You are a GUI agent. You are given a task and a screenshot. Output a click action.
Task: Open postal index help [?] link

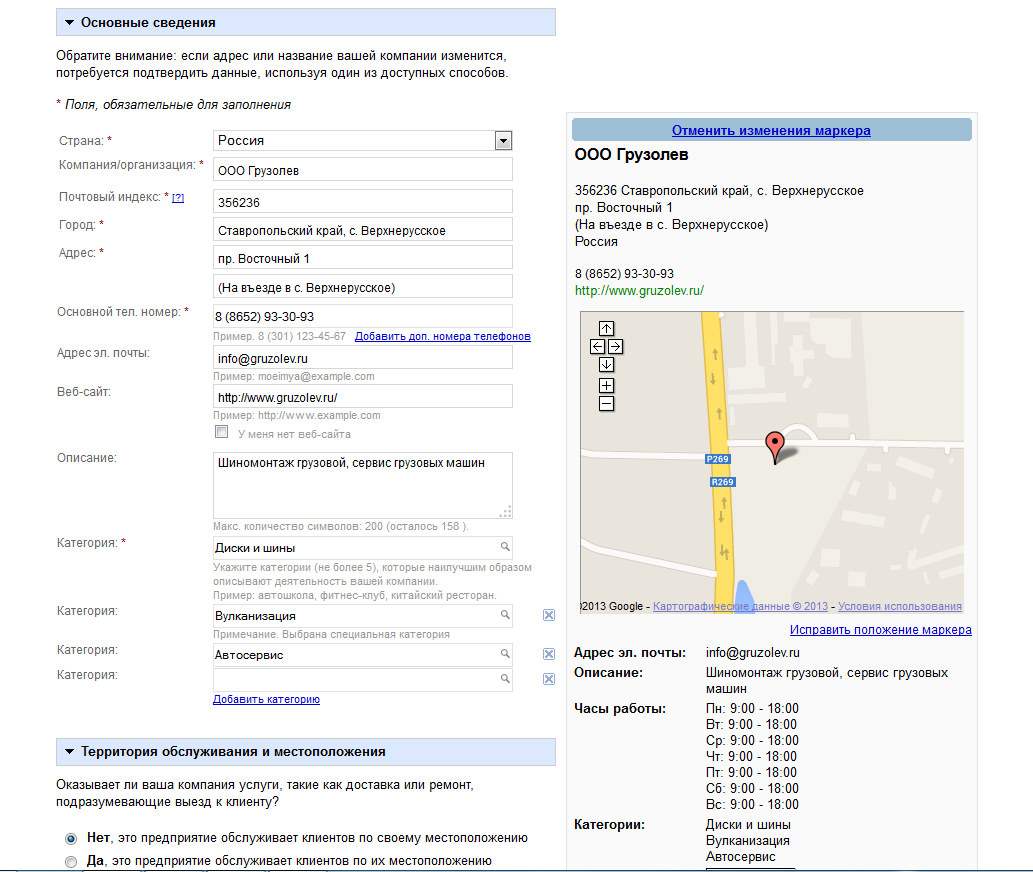(x=178, y=198)
